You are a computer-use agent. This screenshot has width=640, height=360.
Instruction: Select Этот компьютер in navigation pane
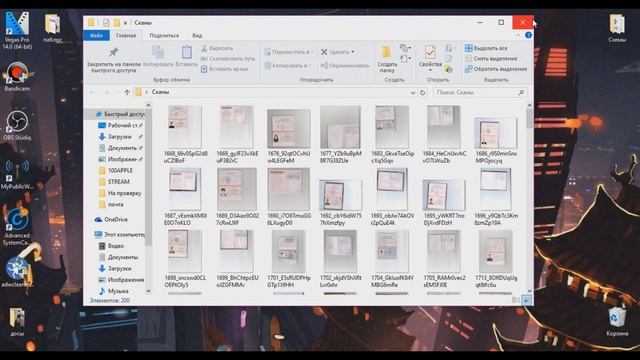pos(120,235)
